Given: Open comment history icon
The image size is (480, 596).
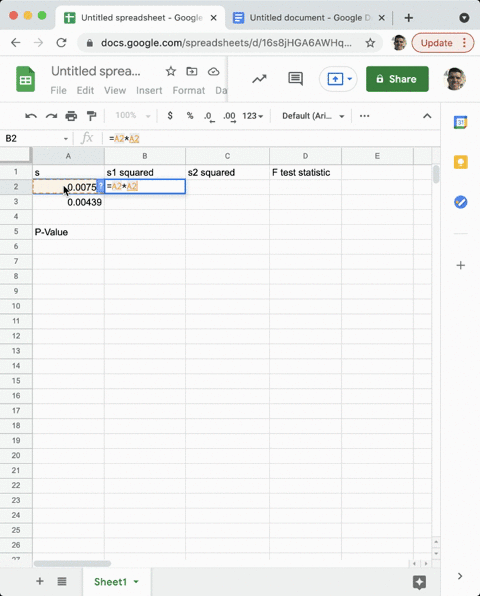Looking at the screenshot, I should coord(295,79).
